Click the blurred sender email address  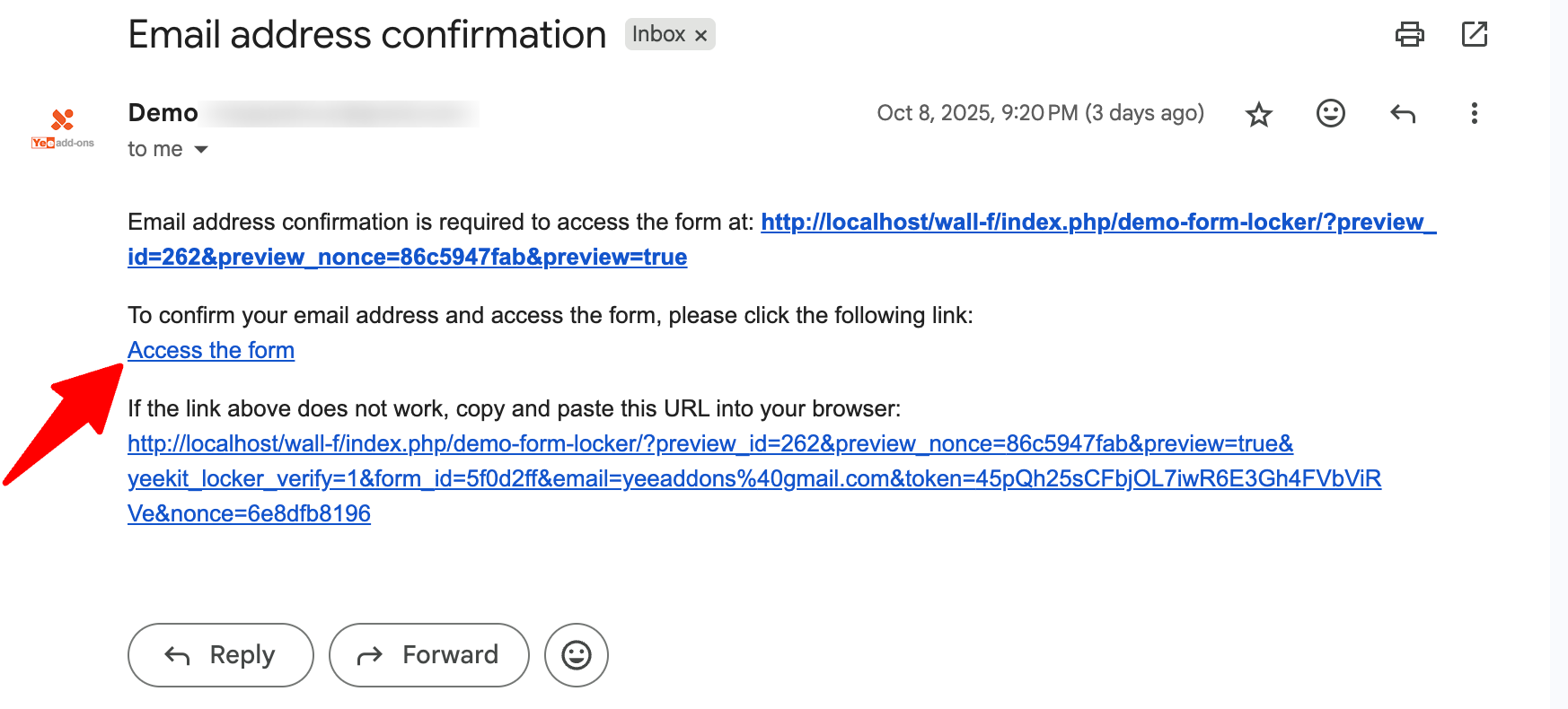click(x=341, y=113)
